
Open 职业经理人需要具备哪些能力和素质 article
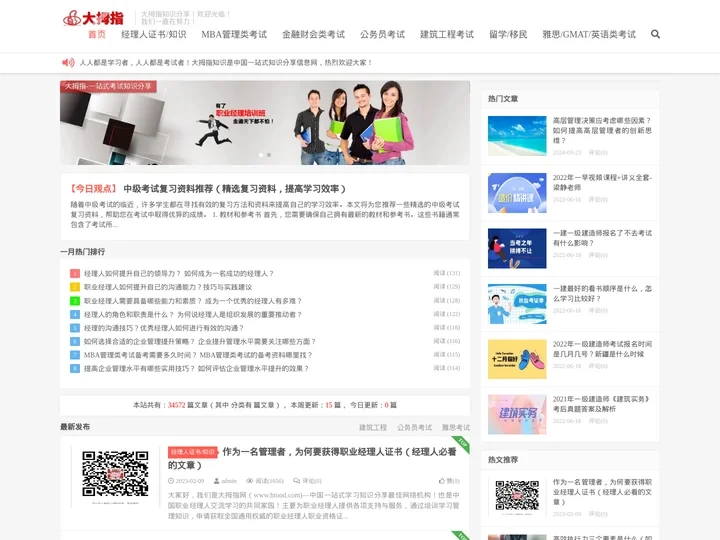click(192, 301)
